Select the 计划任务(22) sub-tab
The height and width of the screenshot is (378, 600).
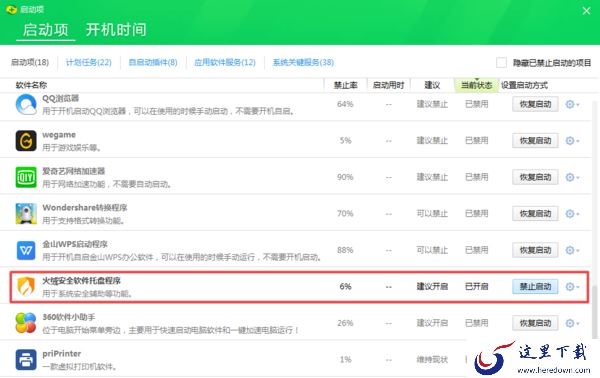(89, 62)
